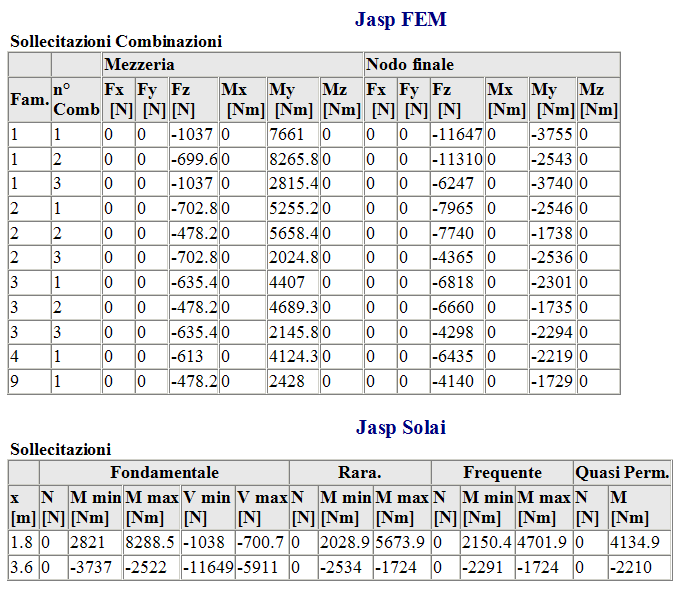Click Nodo finale Fz value -7965

tap(453, 208)
